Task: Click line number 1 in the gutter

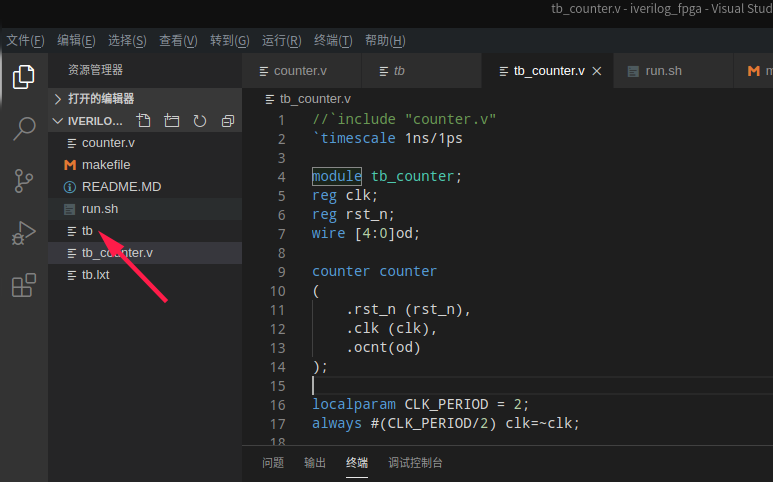Action: point(281,120)
